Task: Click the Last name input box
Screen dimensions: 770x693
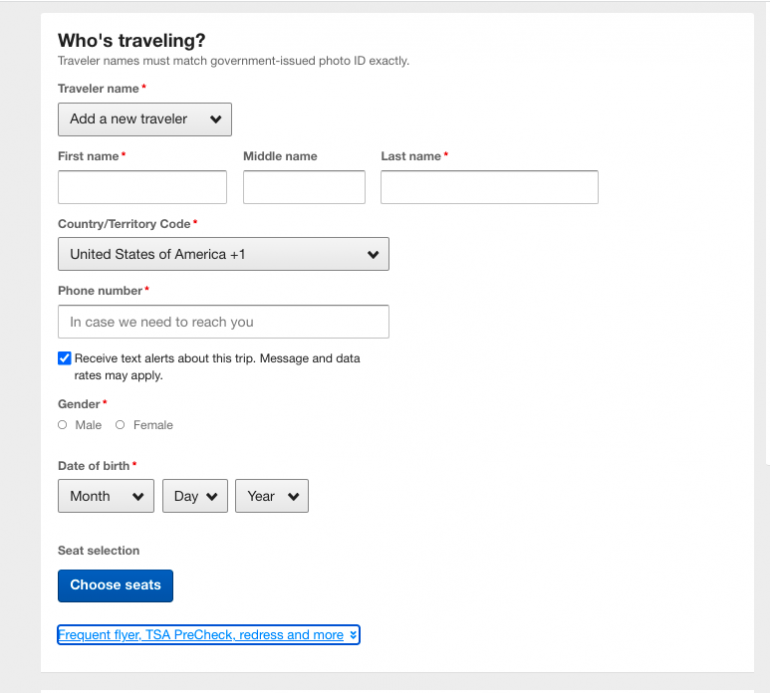Action: [x=489, y=187]
